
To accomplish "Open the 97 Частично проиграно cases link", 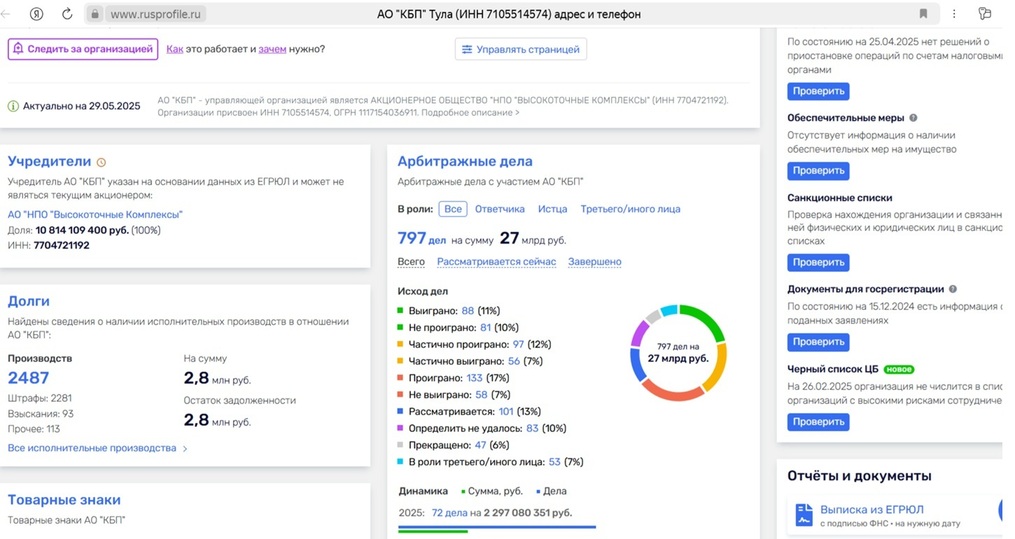I will pyautogui.click(x=518, y=345).
